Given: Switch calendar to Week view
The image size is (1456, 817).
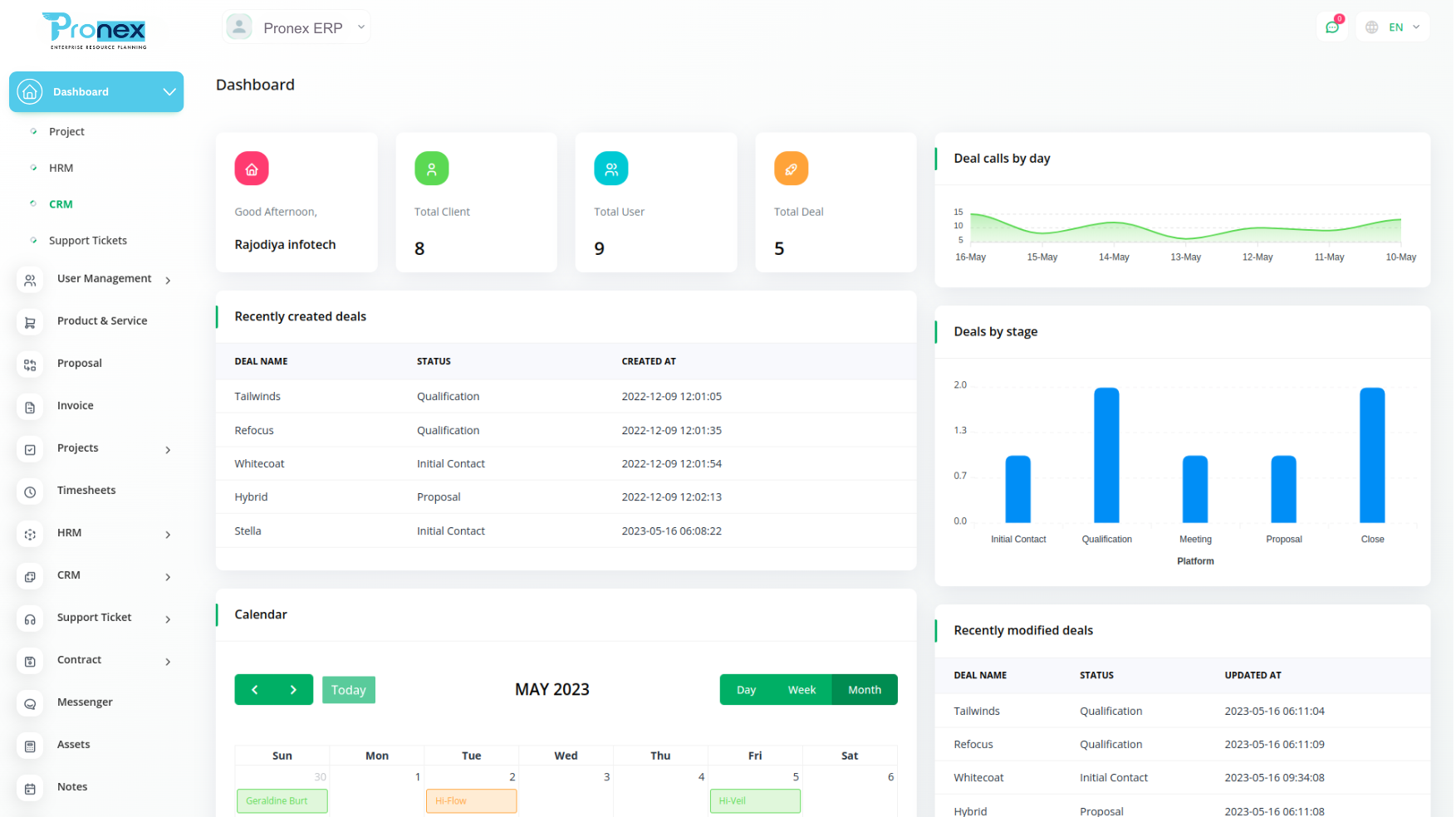Looking at the screenshot, I should pos(802,690).
